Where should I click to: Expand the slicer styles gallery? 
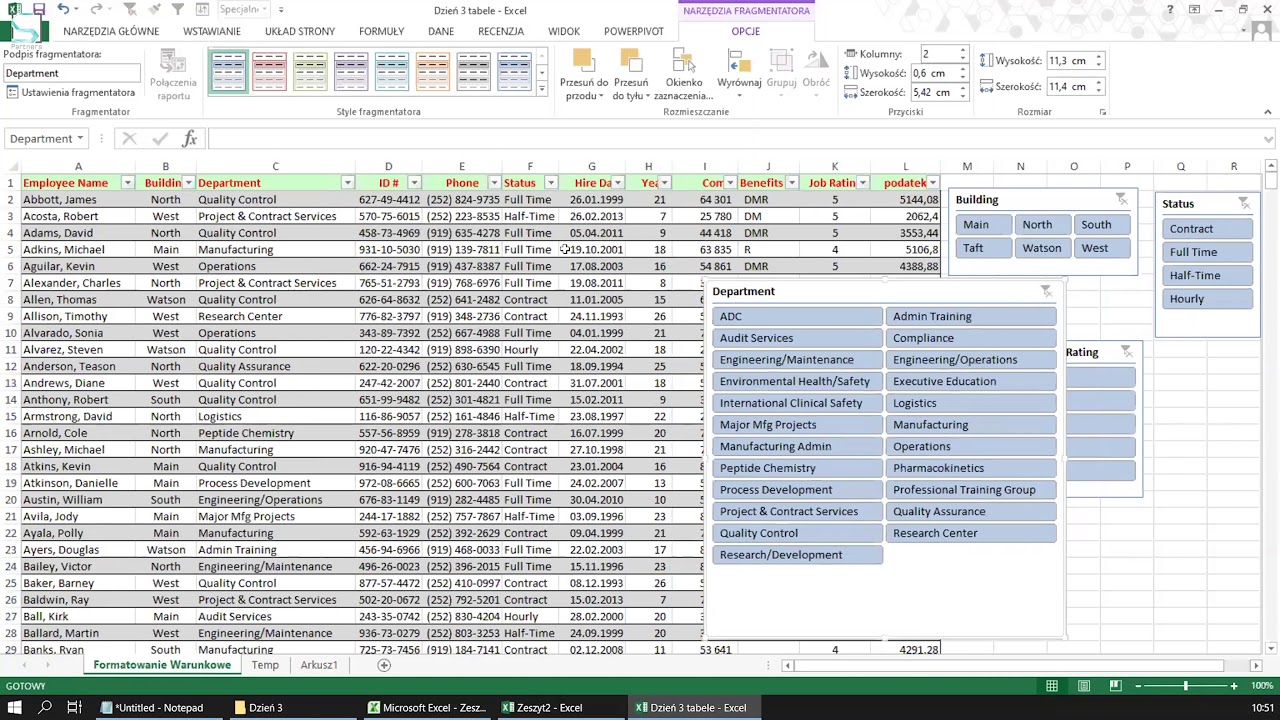tap(542, 90)
